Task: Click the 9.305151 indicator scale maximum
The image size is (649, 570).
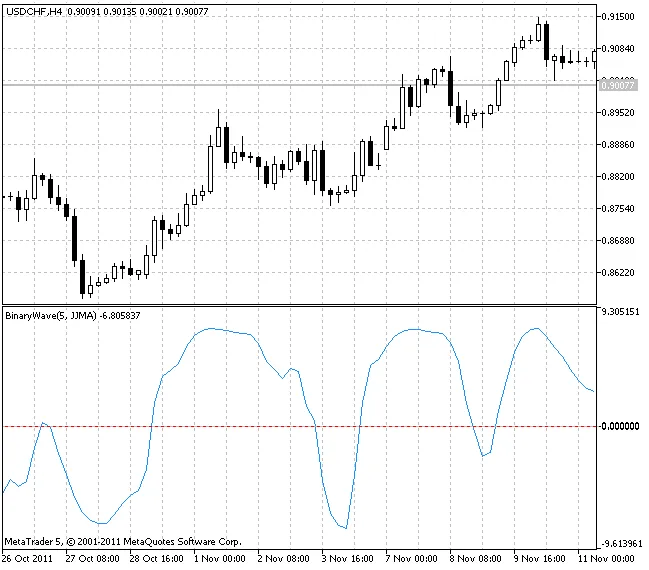Action: (620, 312)
